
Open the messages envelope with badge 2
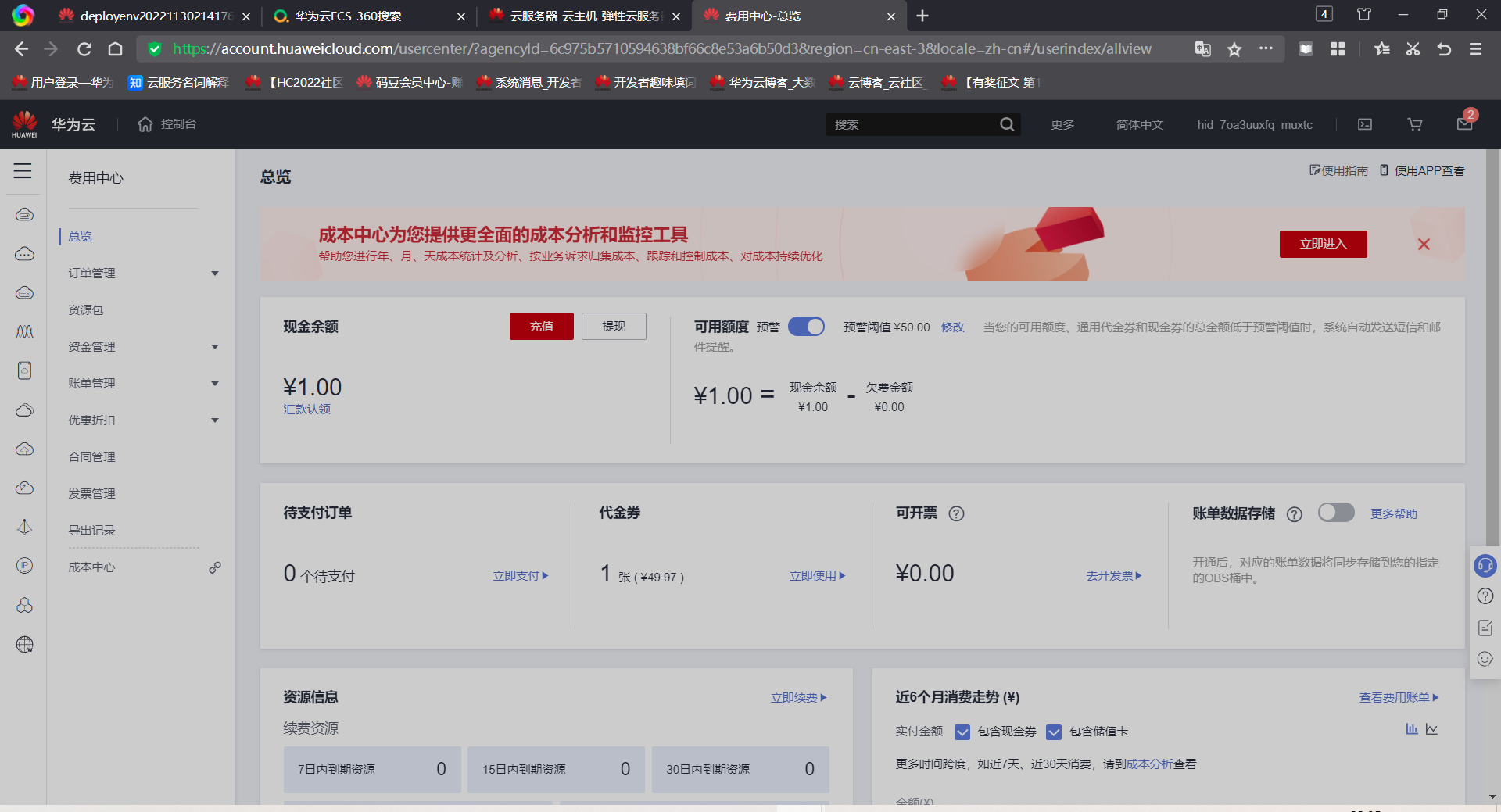pyautogui.click(x=1465, y=123)
